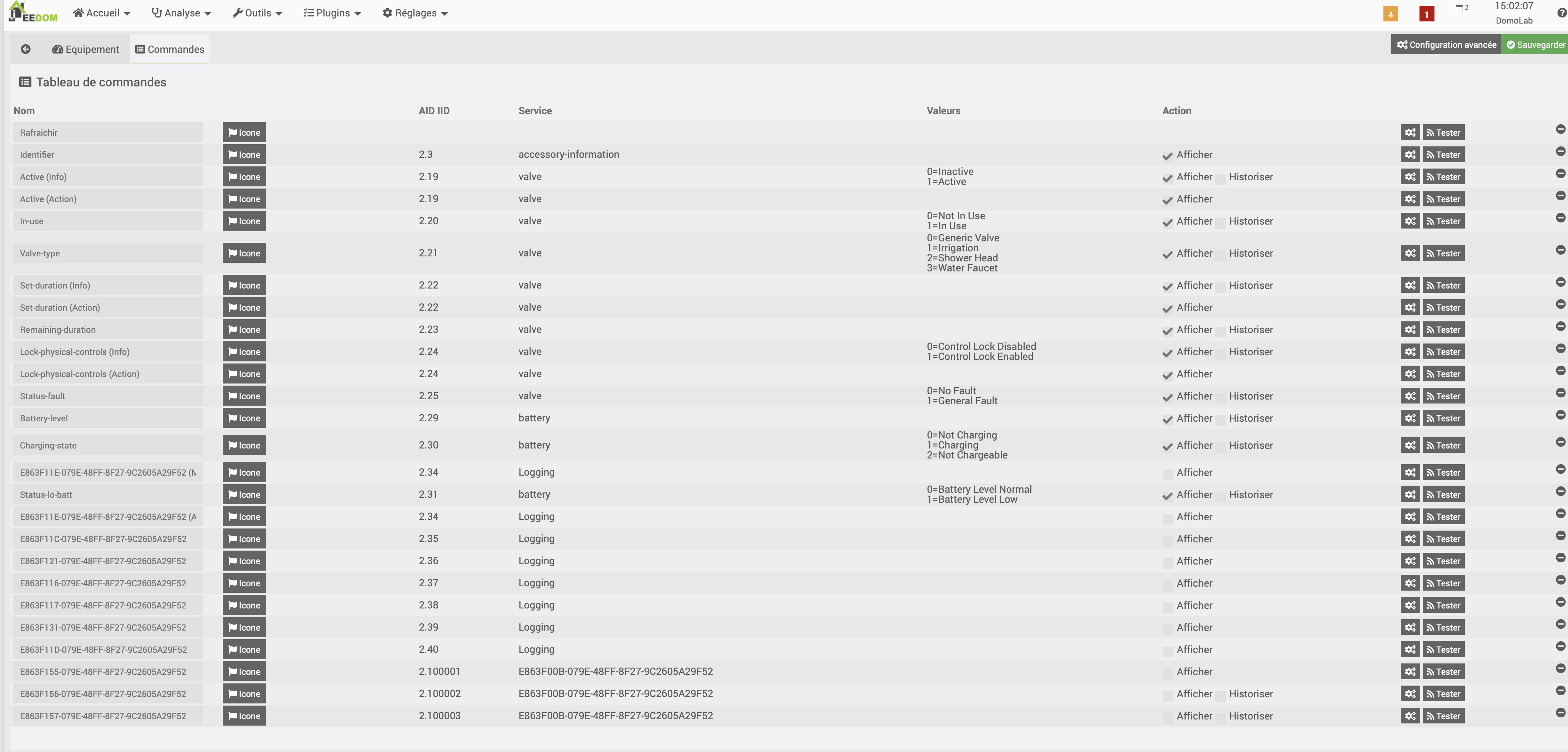Toggle Afficher for Valve-type
The width and height of the screenshot is (1568, 752).
coord(1167,255)
